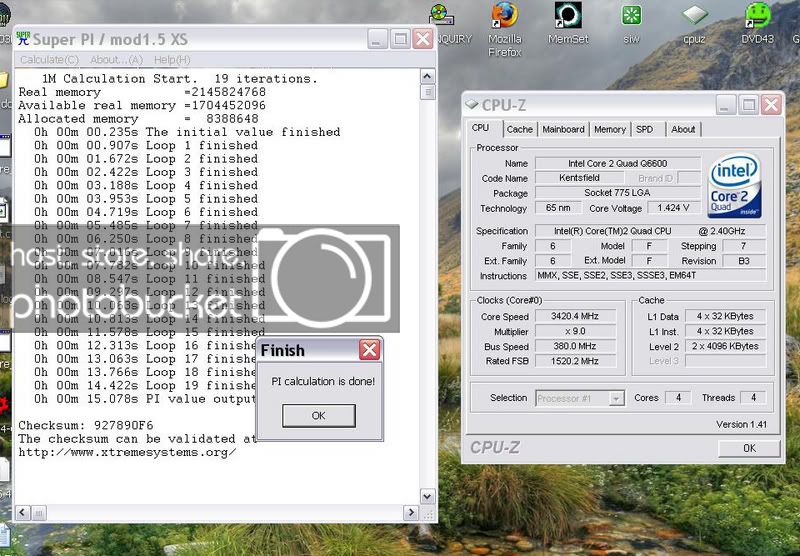Click the Instructions field listing MMX, SSE

click(651, 275)
